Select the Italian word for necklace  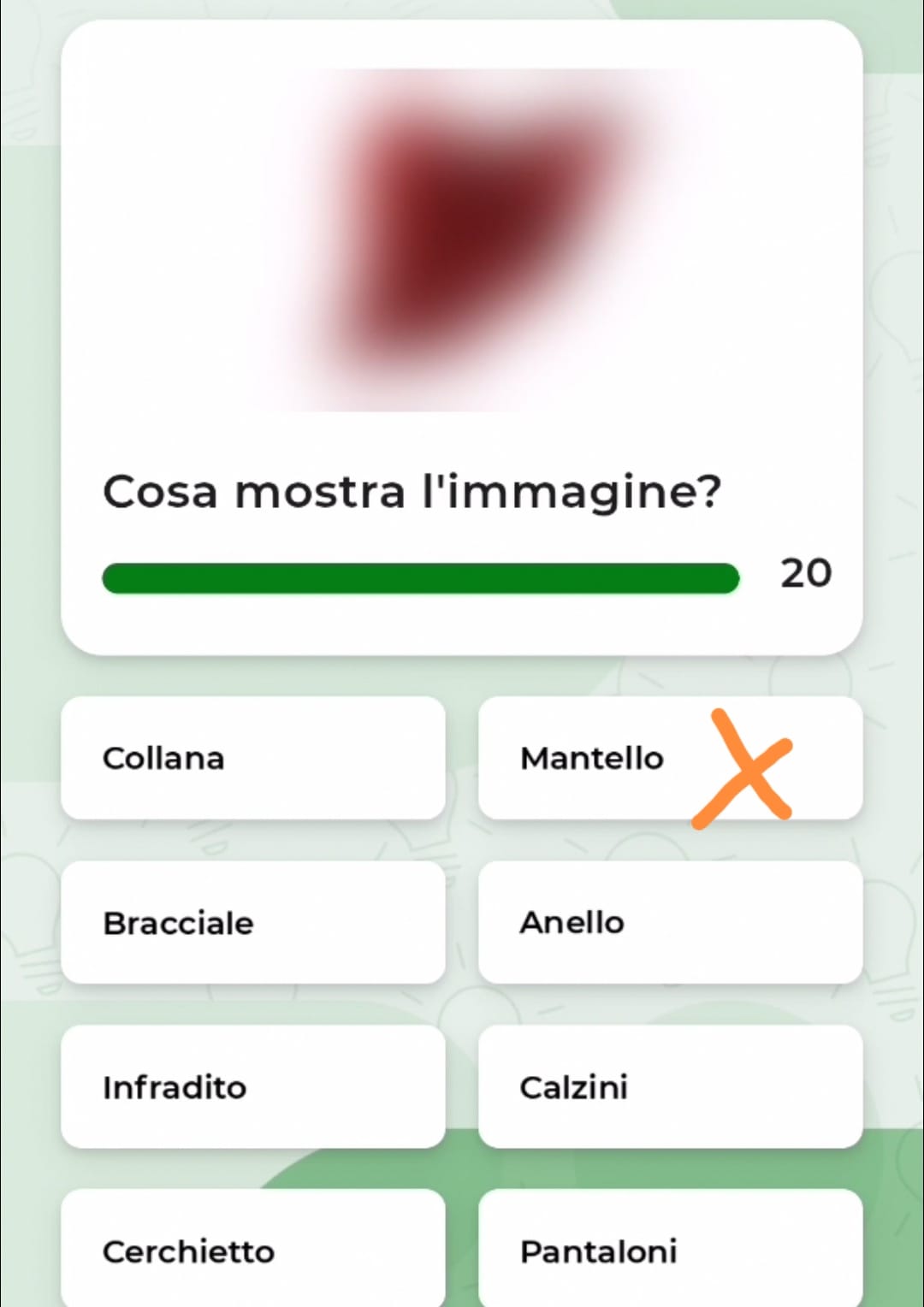(x=252, y=758)
